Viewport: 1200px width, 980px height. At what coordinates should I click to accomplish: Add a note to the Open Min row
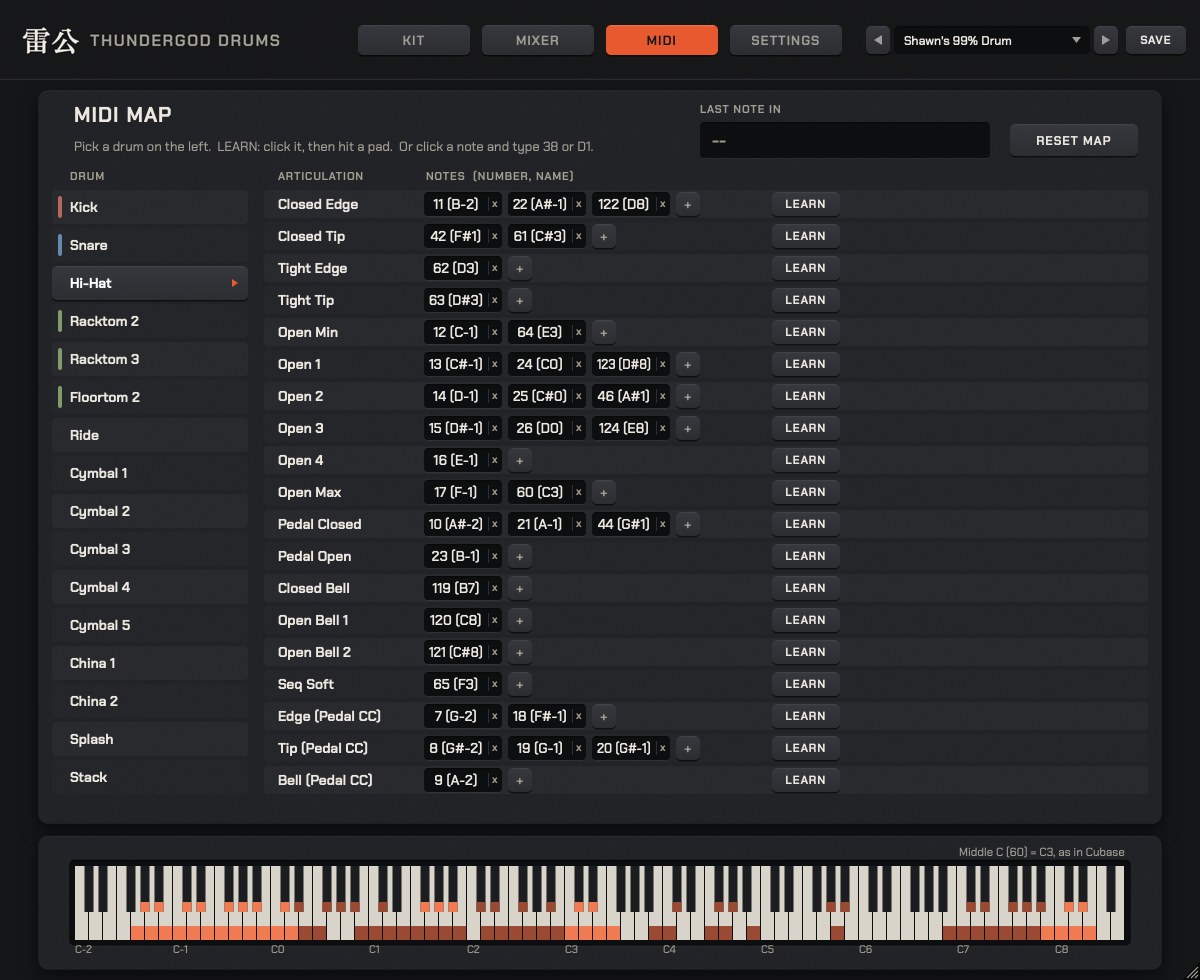click(603, 333)
